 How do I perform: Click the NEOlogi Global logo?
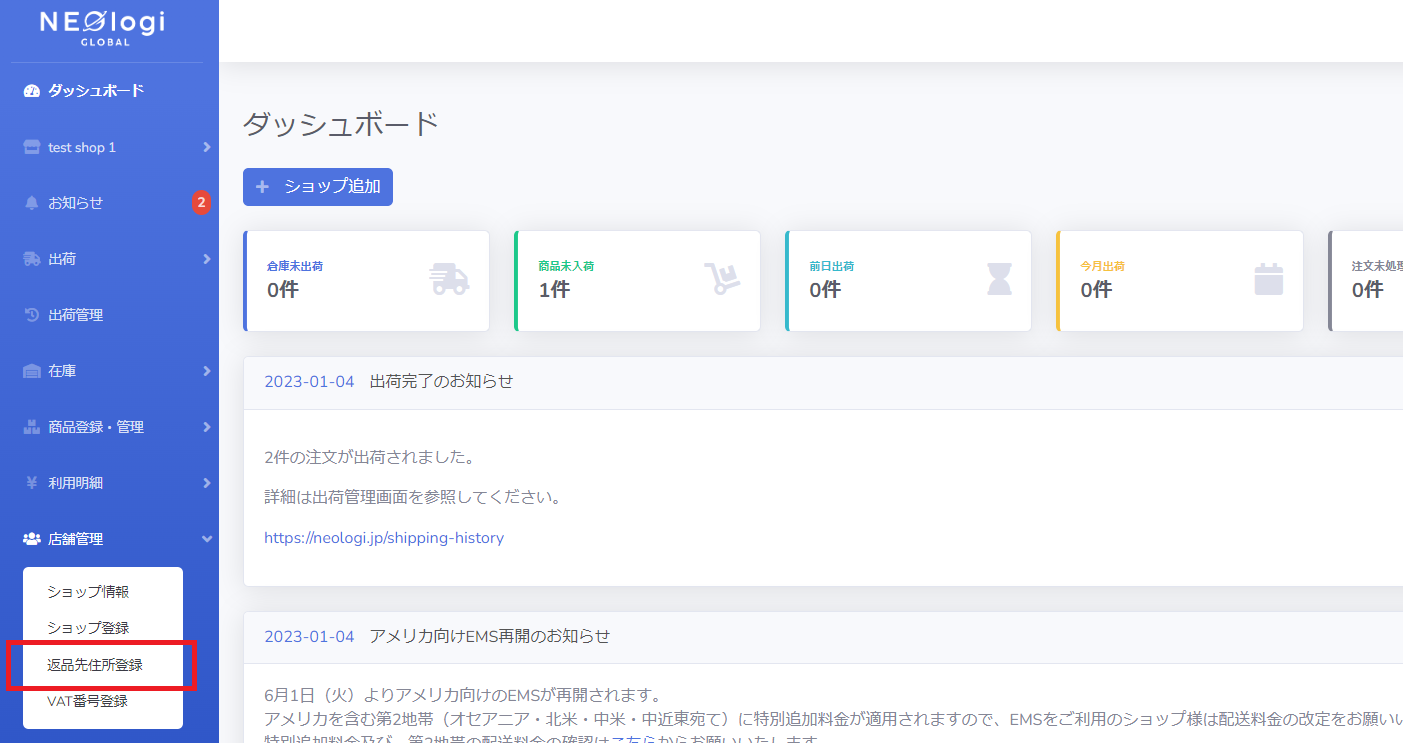click(x=102, y=27)
